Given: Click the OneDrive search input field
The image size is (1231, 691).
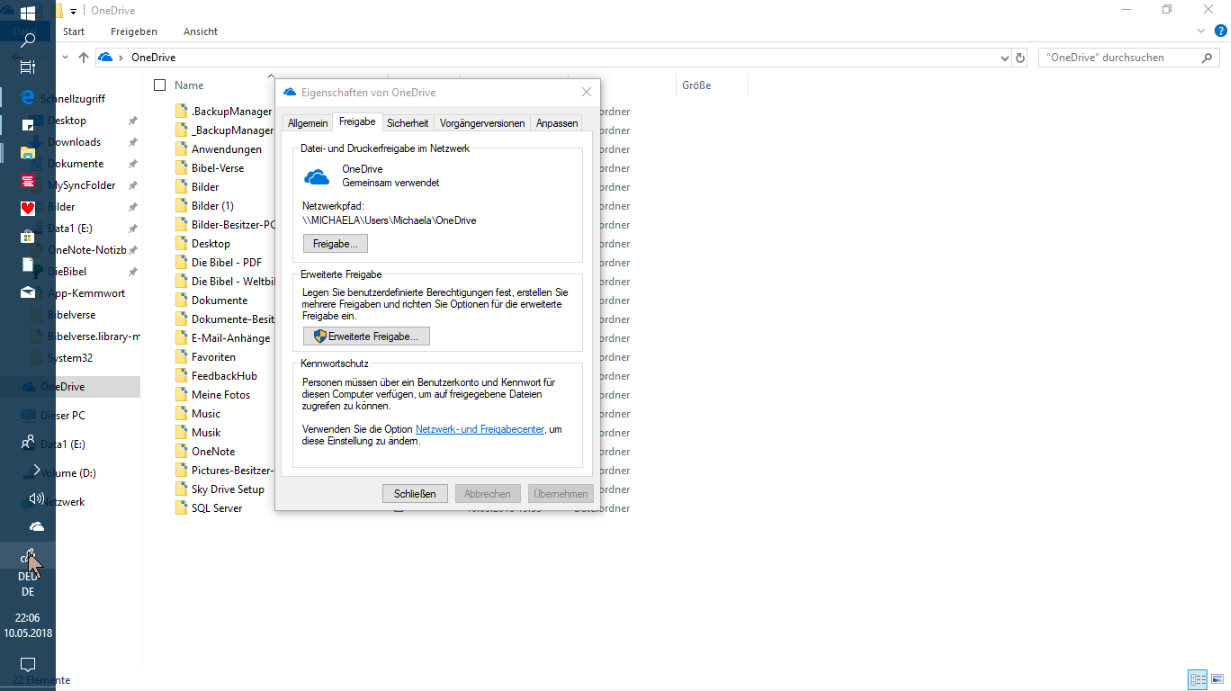Looking at the screenshot, I should coord(1118,58).
